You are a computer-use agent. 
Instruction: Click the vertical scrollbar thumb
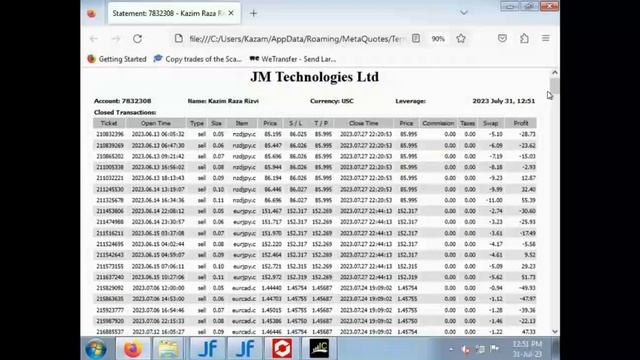coord(554,85)
